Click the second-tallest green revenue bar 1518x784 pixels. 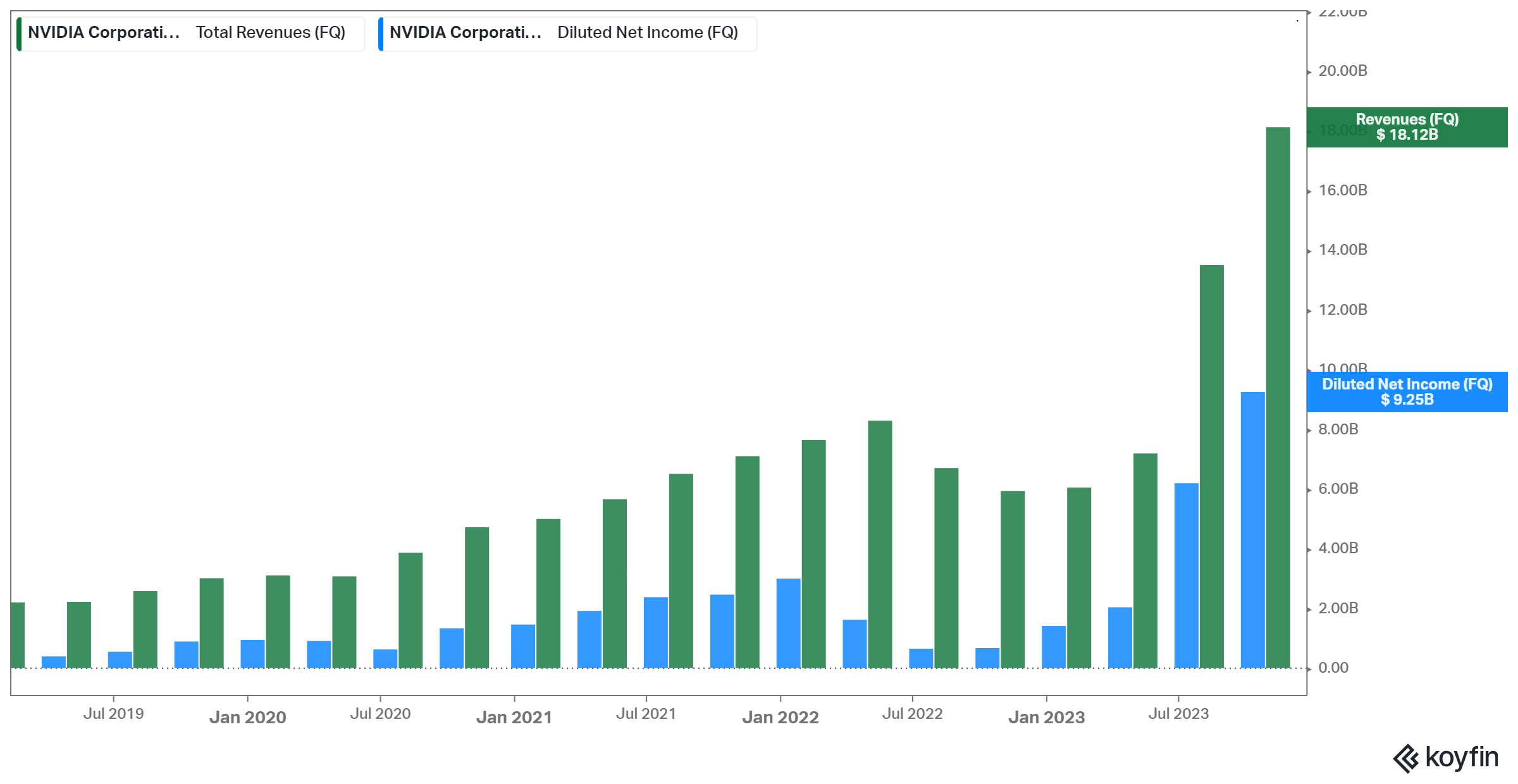[1211, 466]
